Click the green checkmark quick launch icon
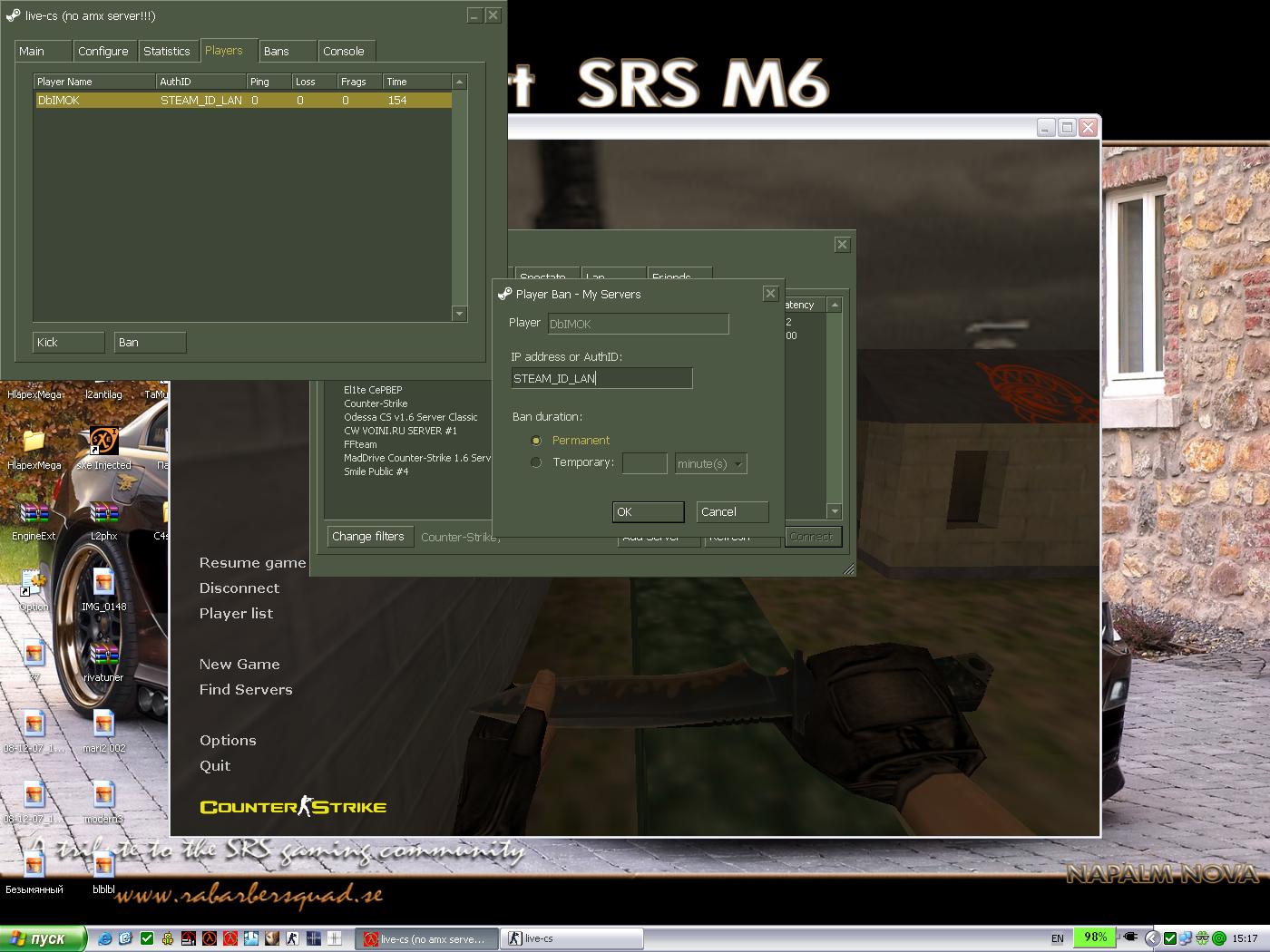Viewport: 1270px width, 952px height. click(x=147, y=938)
